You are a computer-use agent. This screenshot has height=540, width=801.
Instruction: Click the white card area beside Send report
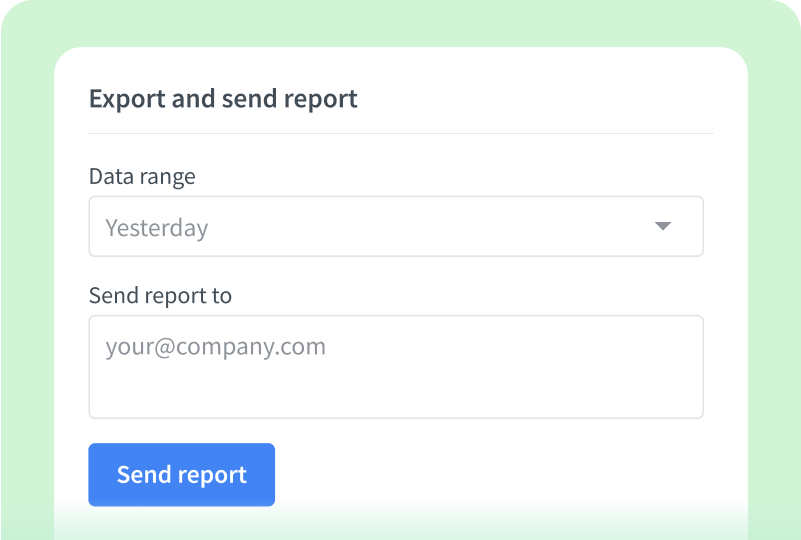click(x=500, y=475)
